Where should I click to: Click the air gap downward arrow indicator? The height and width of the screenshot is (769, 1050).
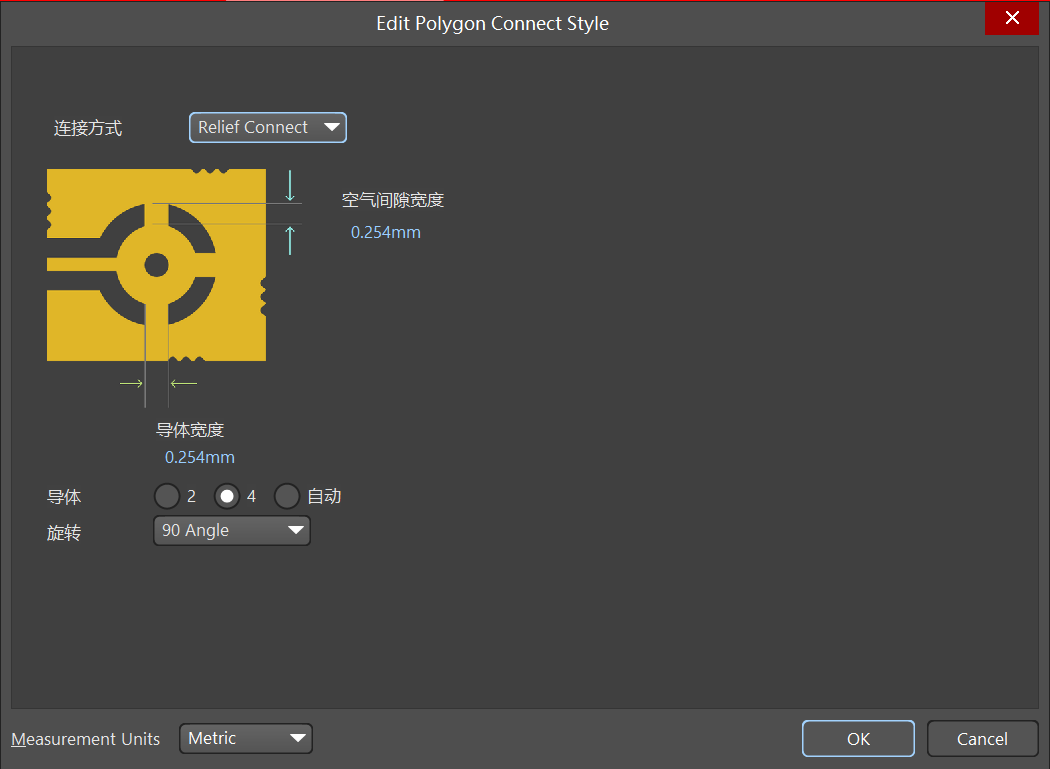pos(290,186)
